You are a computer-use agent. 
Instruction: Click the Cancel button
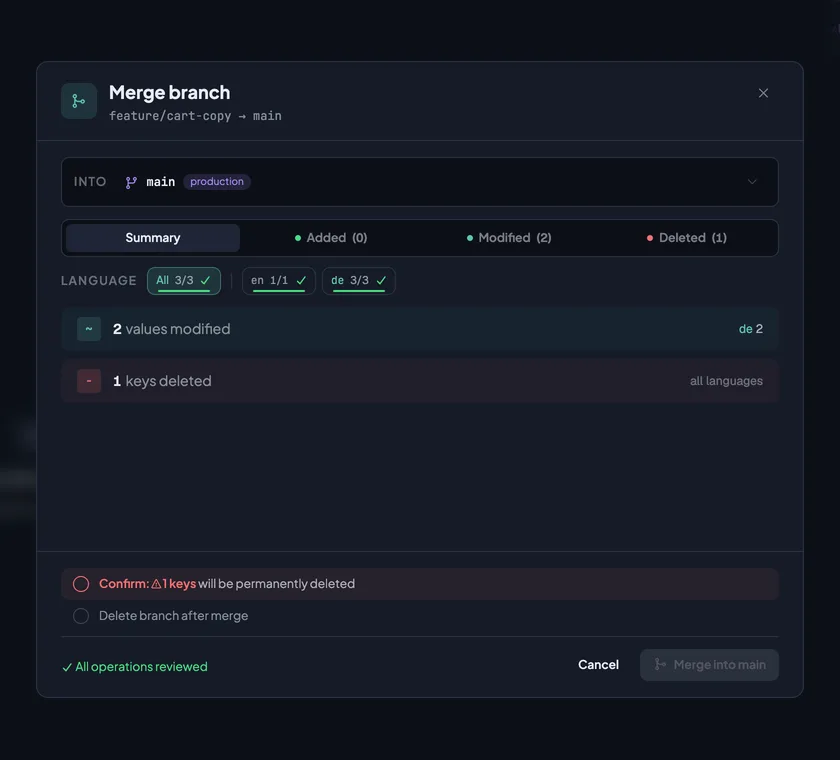coord(598,665)
